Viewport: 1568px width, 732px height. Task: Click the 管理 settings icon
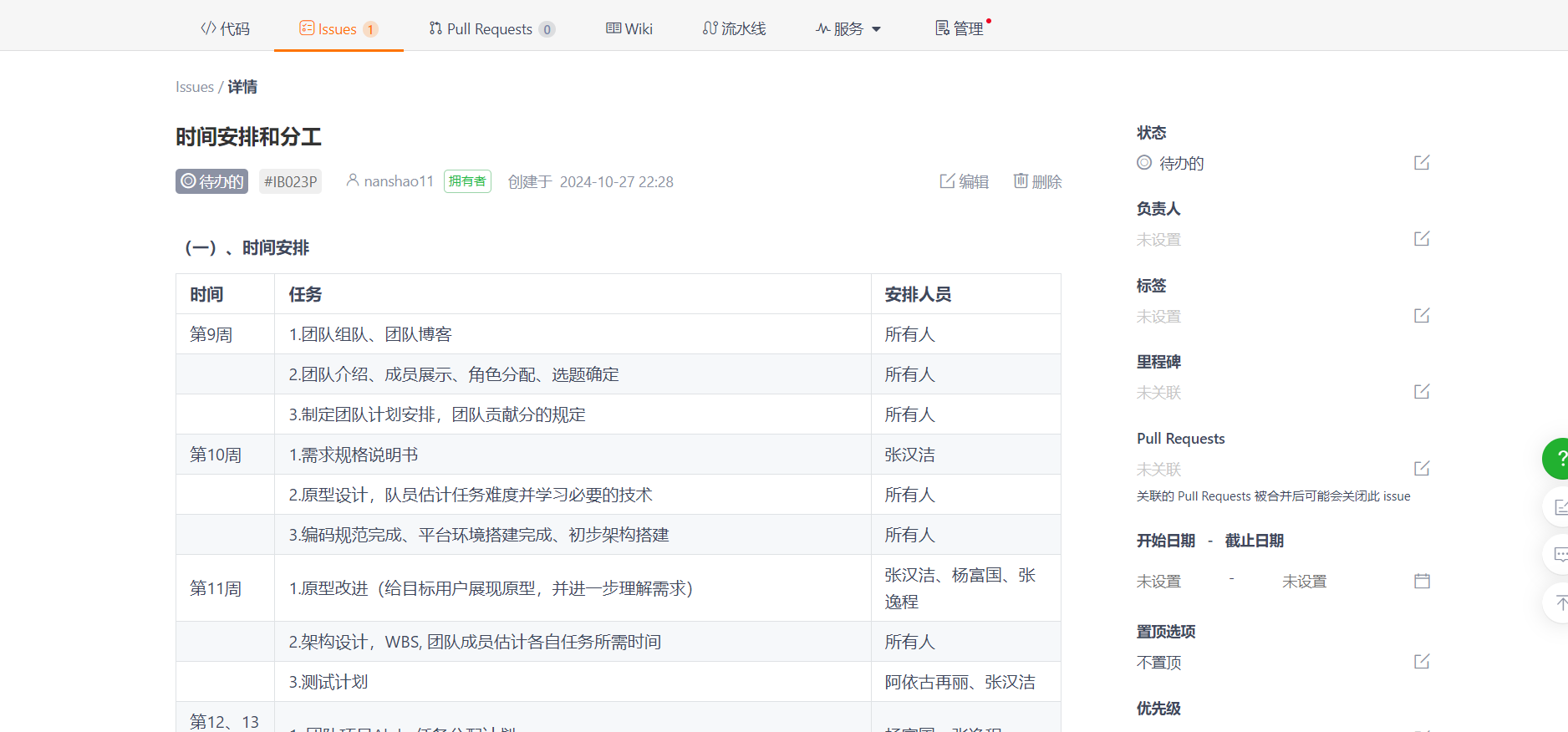pyautogui.click(x=943, y=28)
